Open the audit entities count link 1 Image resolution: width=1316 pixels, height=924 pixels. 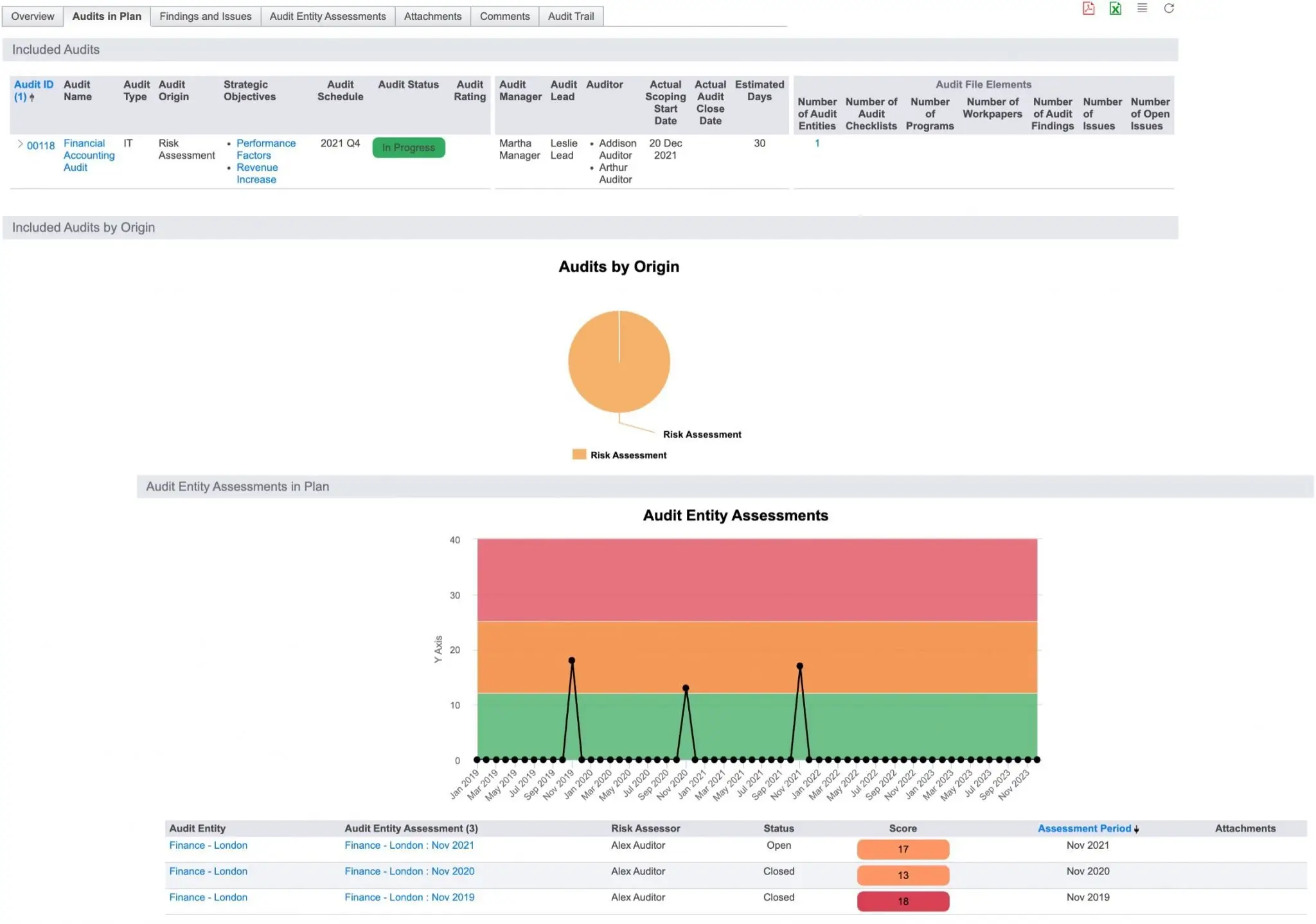click(x=817, y=143)
